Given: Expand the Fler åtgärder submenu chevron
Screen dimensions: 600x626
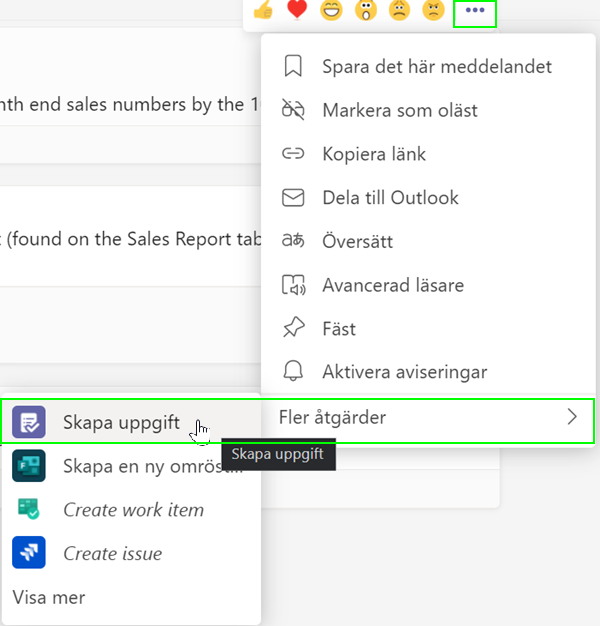Looking at the screenshot, I should tap(572, 417).
